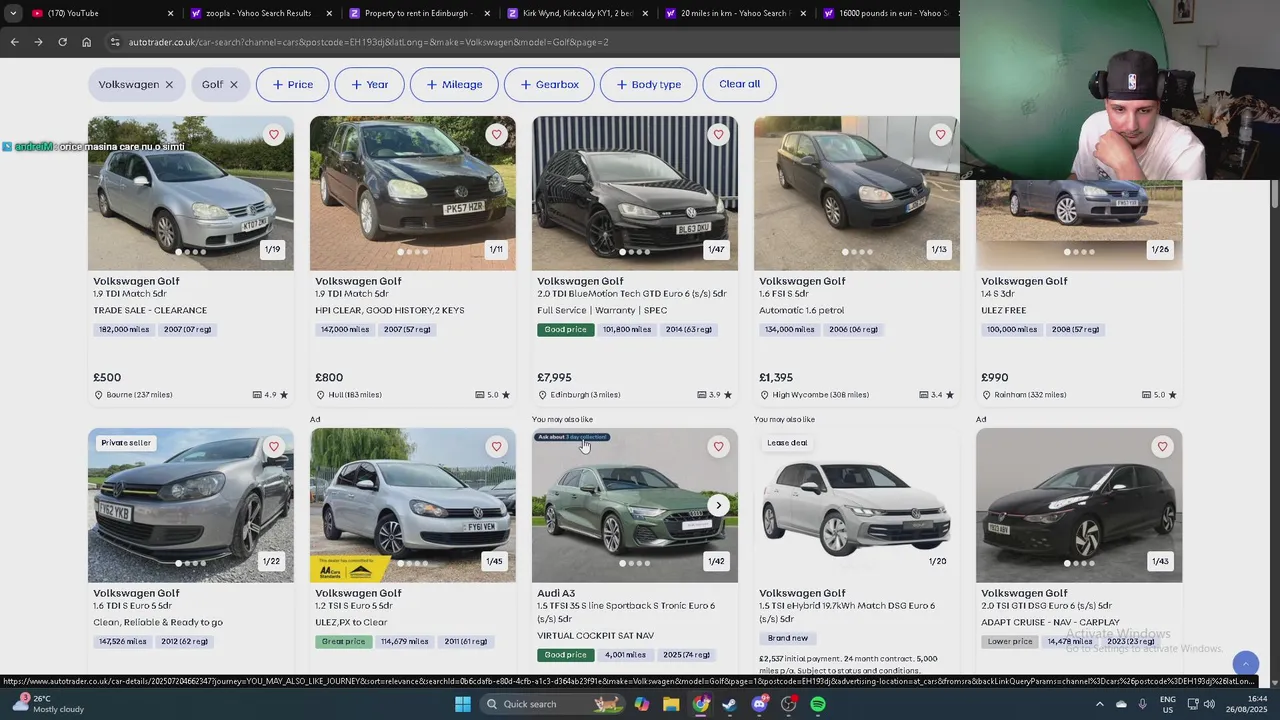Expand the Year filter
The height and width of the screenshot is (720, 1280).
(369, 85)
